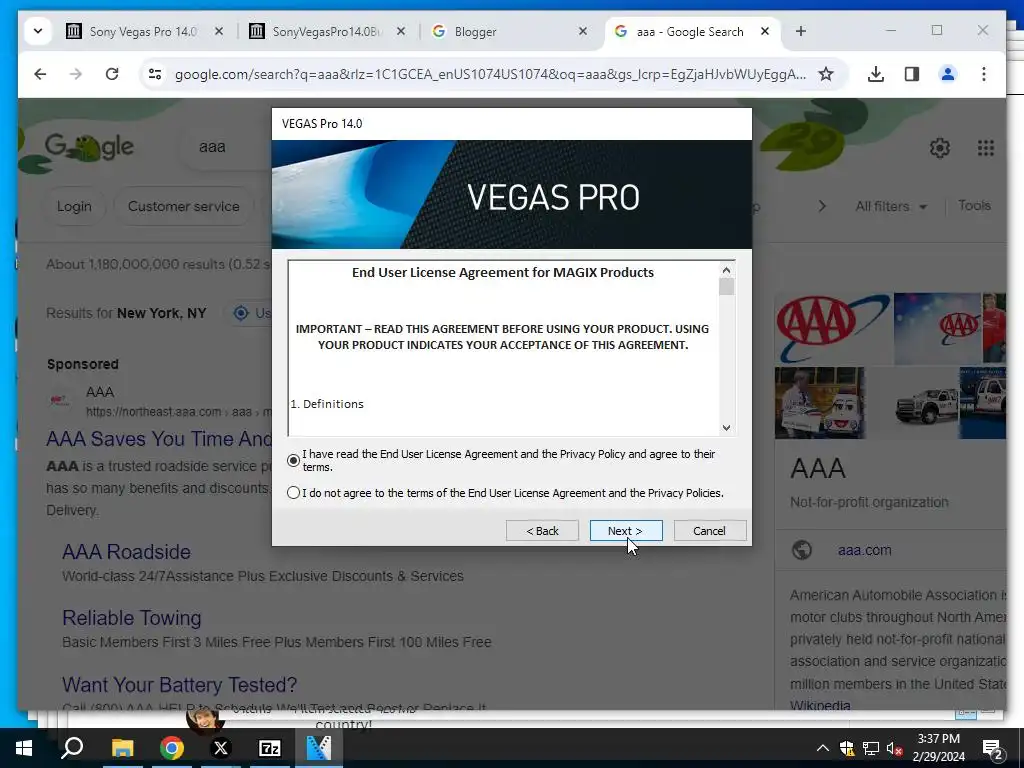The height and width of the screenshot is (768, 1024).
Task: Open Chrome from the taskbar
Action: pyautogui.click(x=172, y=748)
